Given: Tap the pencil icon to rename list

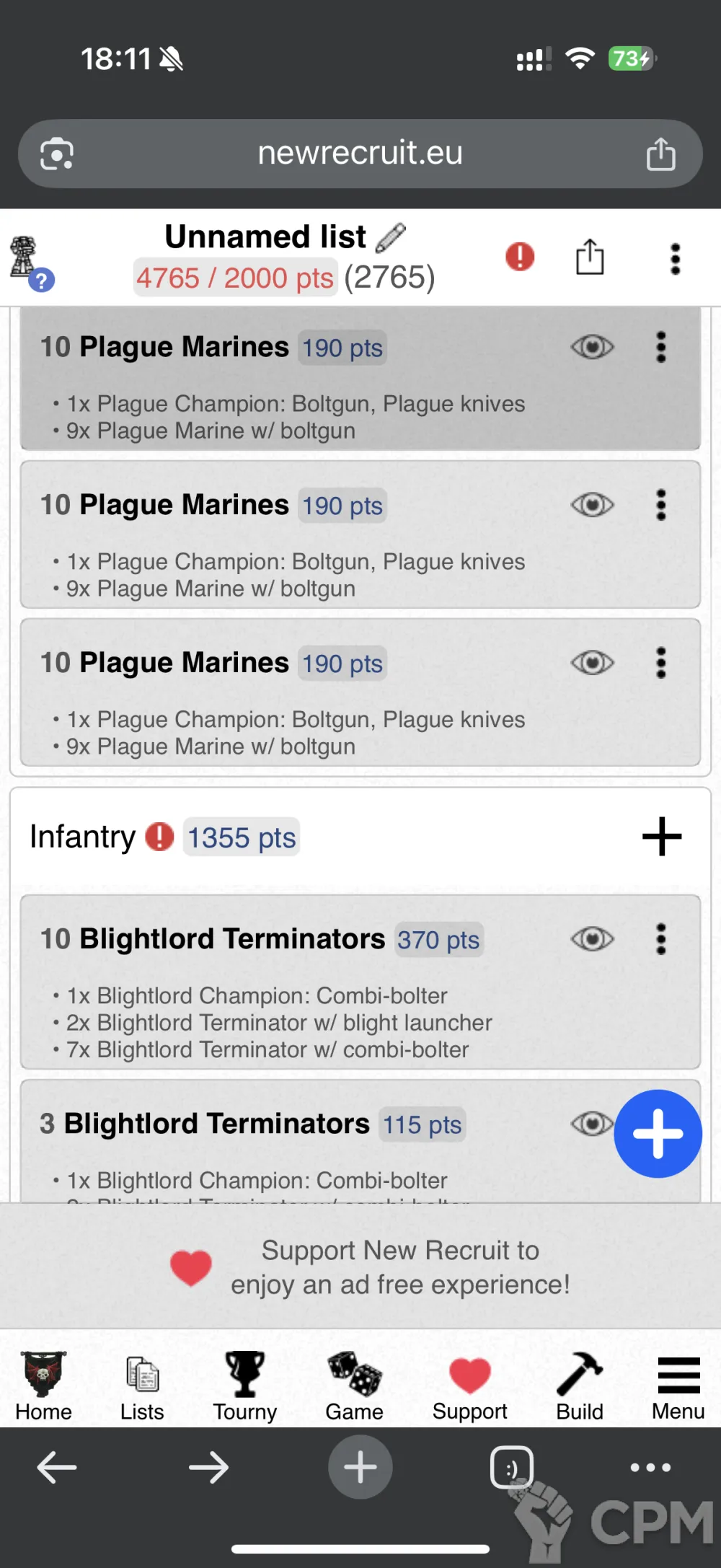Looking at the screenshot, I should pyautogui.click(x=391, y=237).
